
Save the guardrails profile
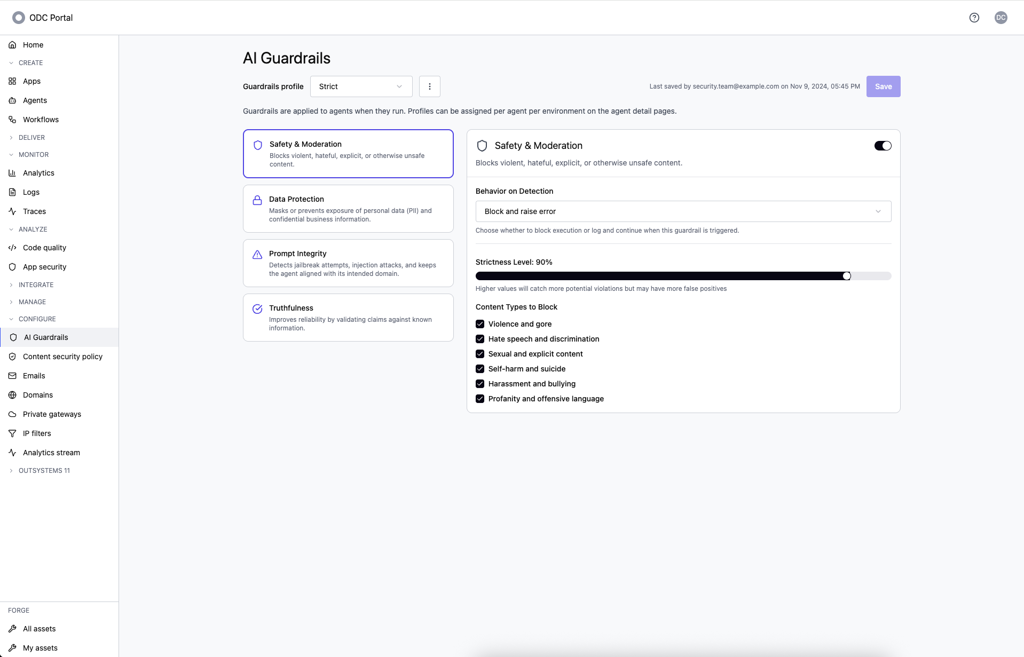pyautogui.click(x=883, y=86)
